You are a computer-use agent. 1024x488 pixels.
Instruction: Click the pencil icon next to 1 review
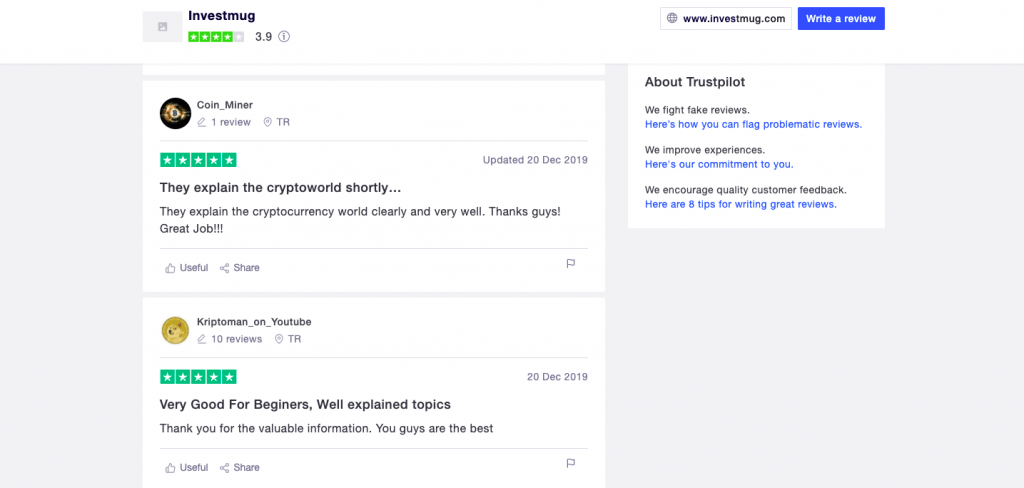202,122
